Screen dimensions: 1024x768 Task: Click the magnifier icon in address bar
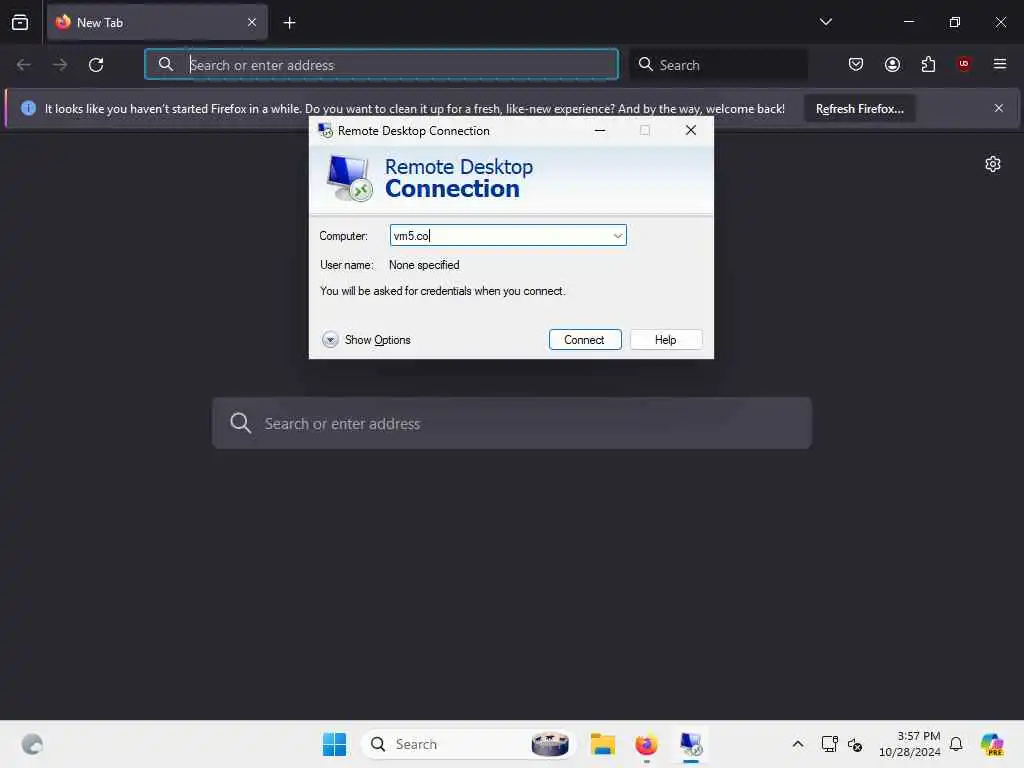click(166, 64)
